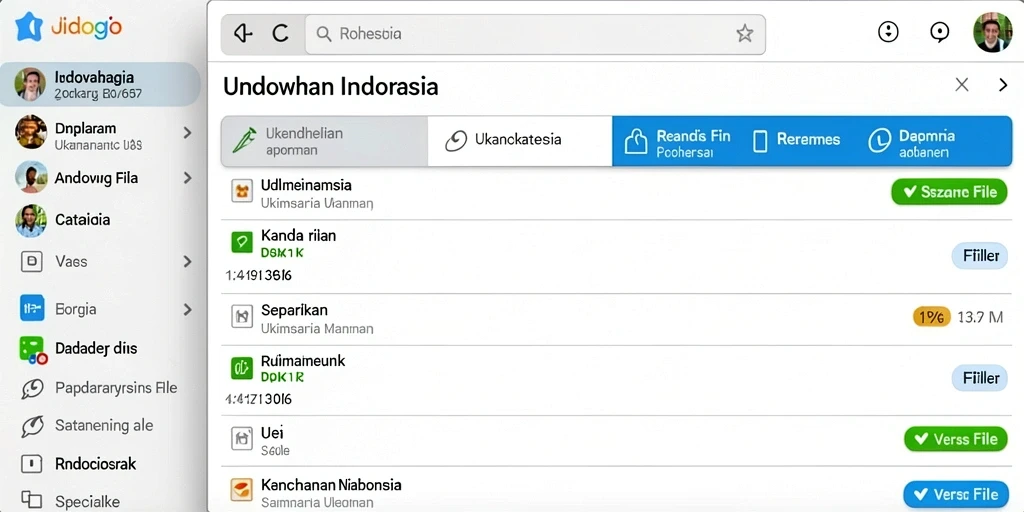The height and width of the screenshot is (512, 1024).
Task: Bookmark with the star icon
Action: point(744,33)
